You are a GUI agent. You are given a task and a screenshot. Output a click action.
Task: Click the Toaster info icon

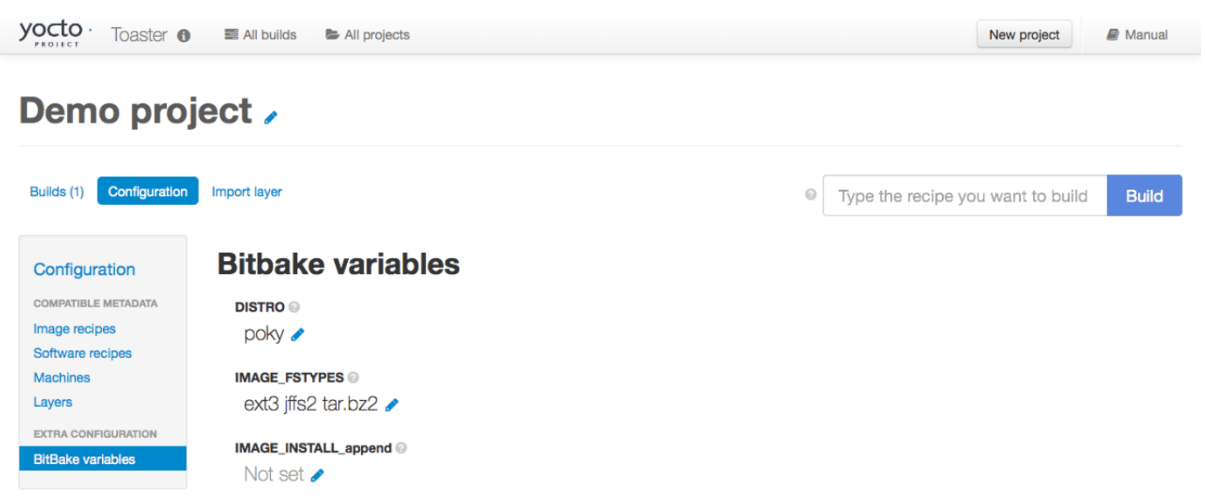pos(184,35)
